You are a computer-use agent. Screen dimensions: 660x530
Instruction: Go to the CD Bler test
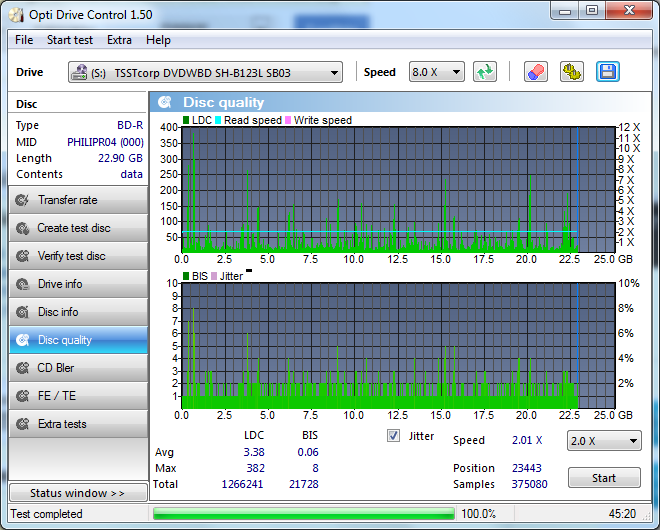[x=78, y=368]
